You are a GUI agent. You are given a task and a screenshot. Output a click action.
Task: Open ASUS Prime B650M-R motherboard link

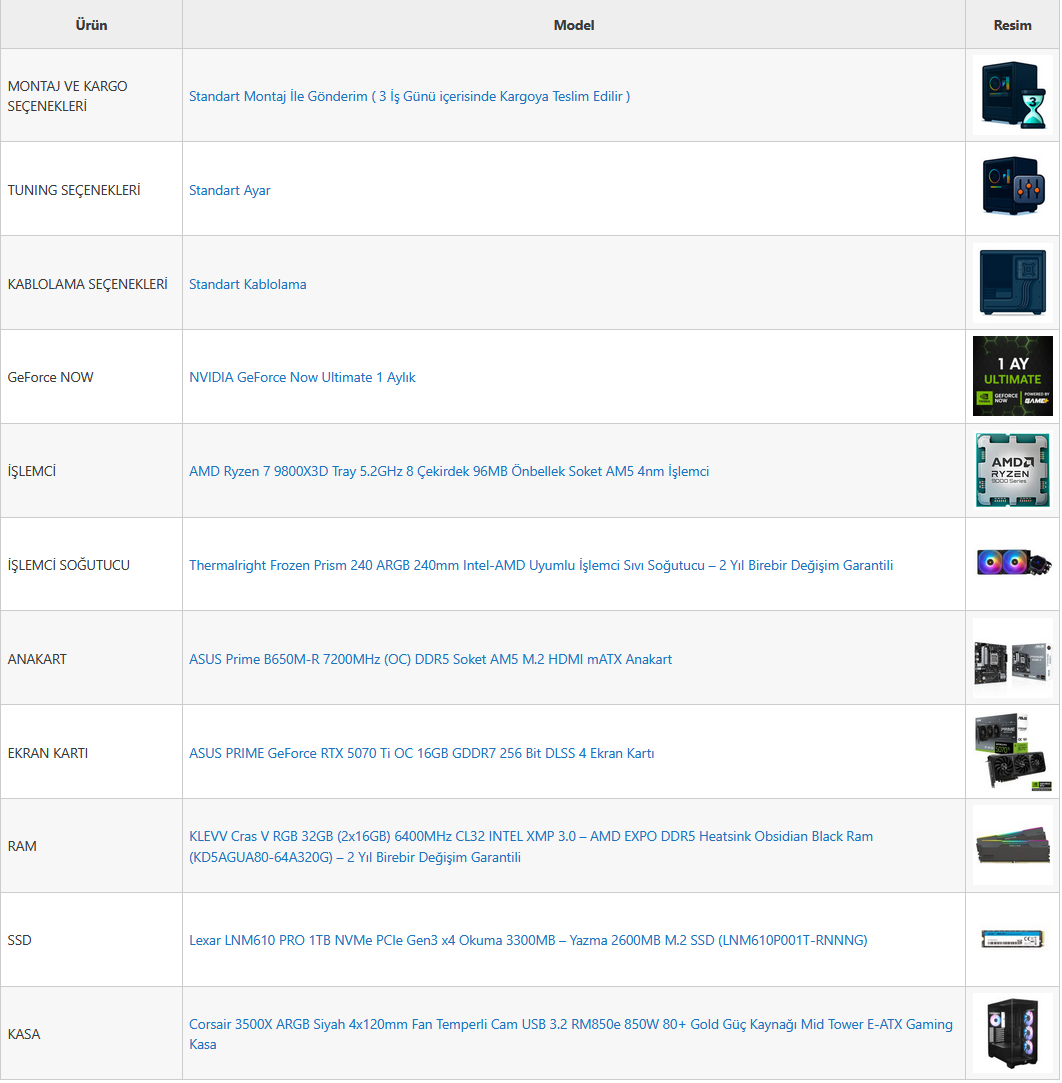tap(430, 659)
